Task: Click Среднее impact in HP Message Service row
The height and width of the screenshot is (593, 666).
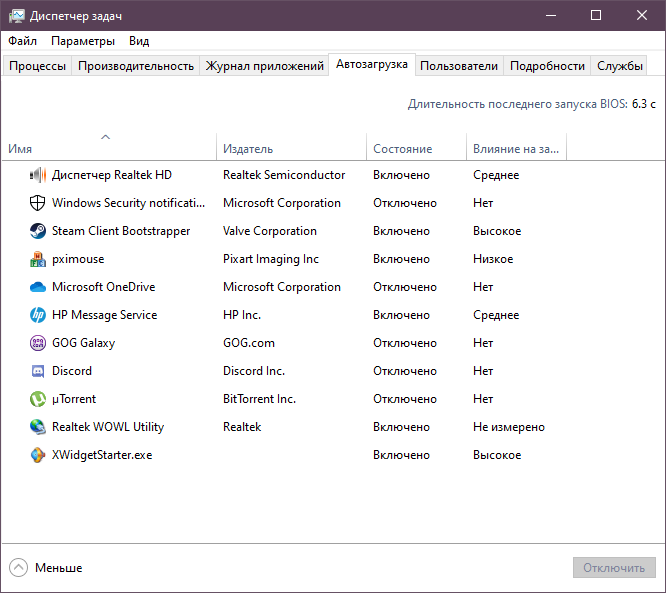Action: coord(496,315)
